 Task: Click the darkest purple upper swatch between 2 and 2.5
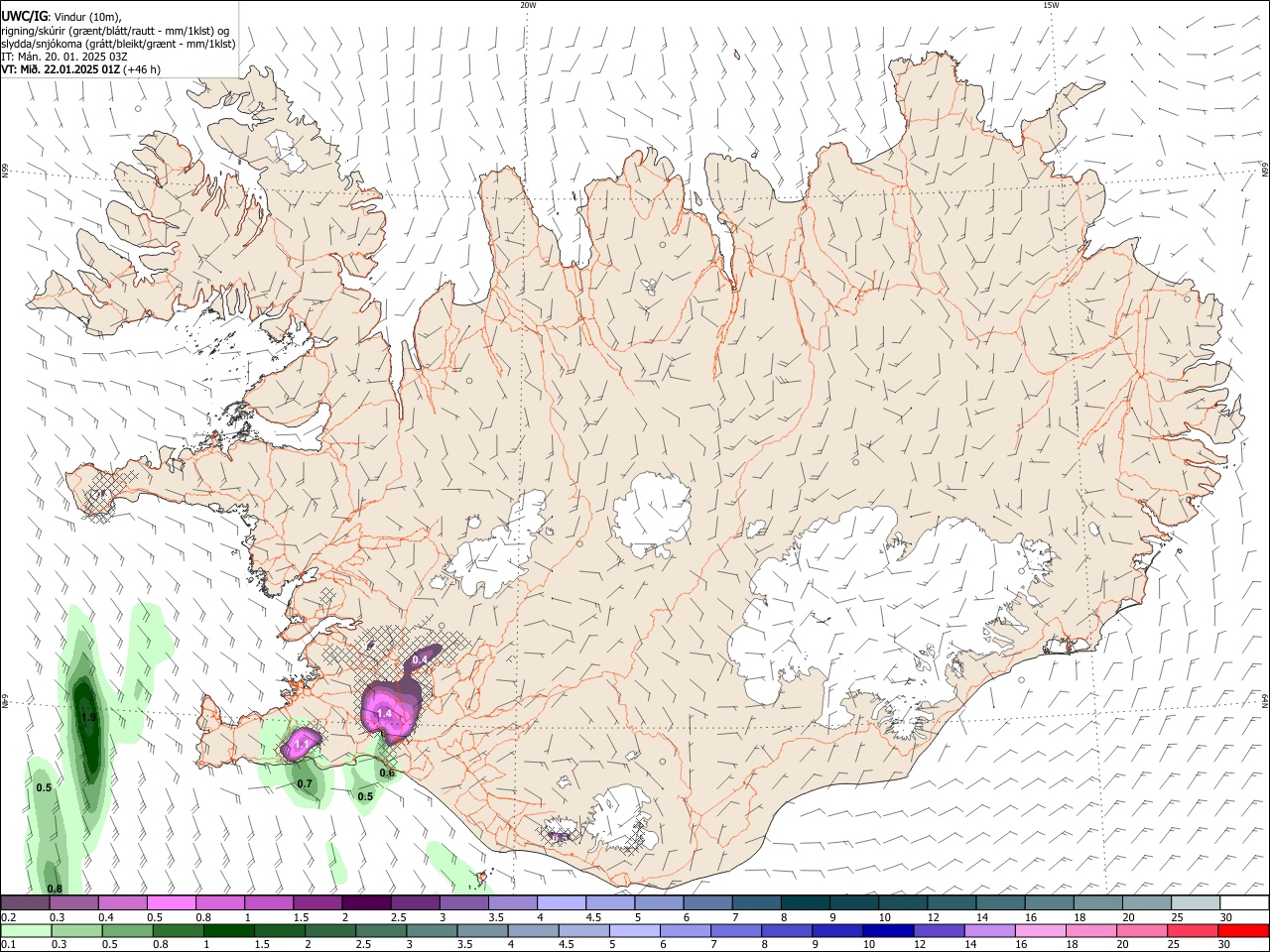[366, 902]
